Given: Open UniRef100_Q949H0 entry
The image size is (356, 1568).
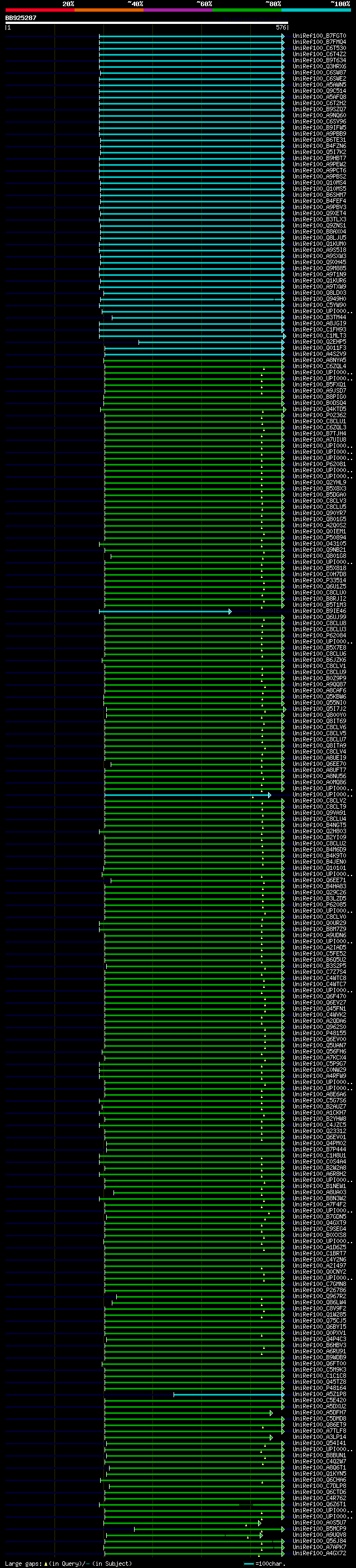Looking at the screenshot, I should (x=319, y=299).
